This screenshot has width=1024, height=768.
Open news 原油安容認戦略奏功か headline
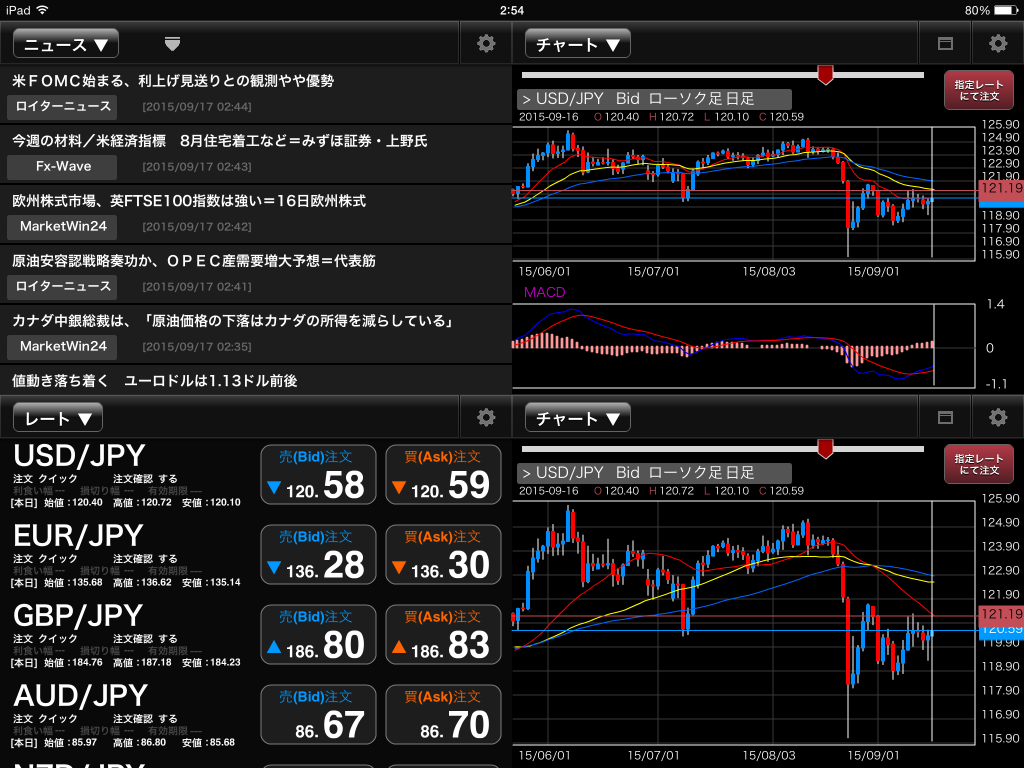[x=194, y=261]
